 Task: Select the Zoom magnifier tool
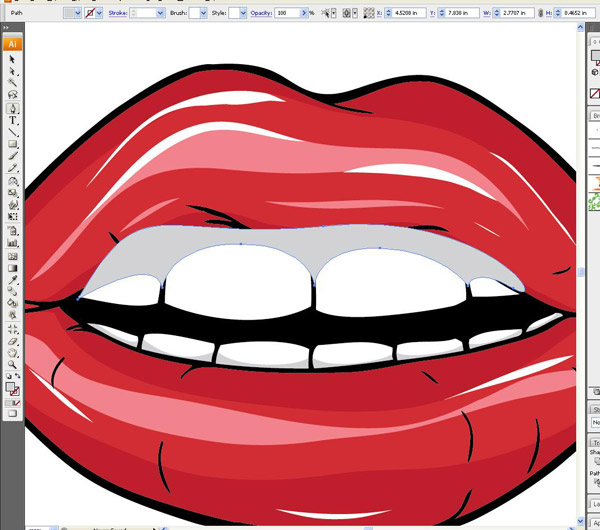click(x=13, y=364)
